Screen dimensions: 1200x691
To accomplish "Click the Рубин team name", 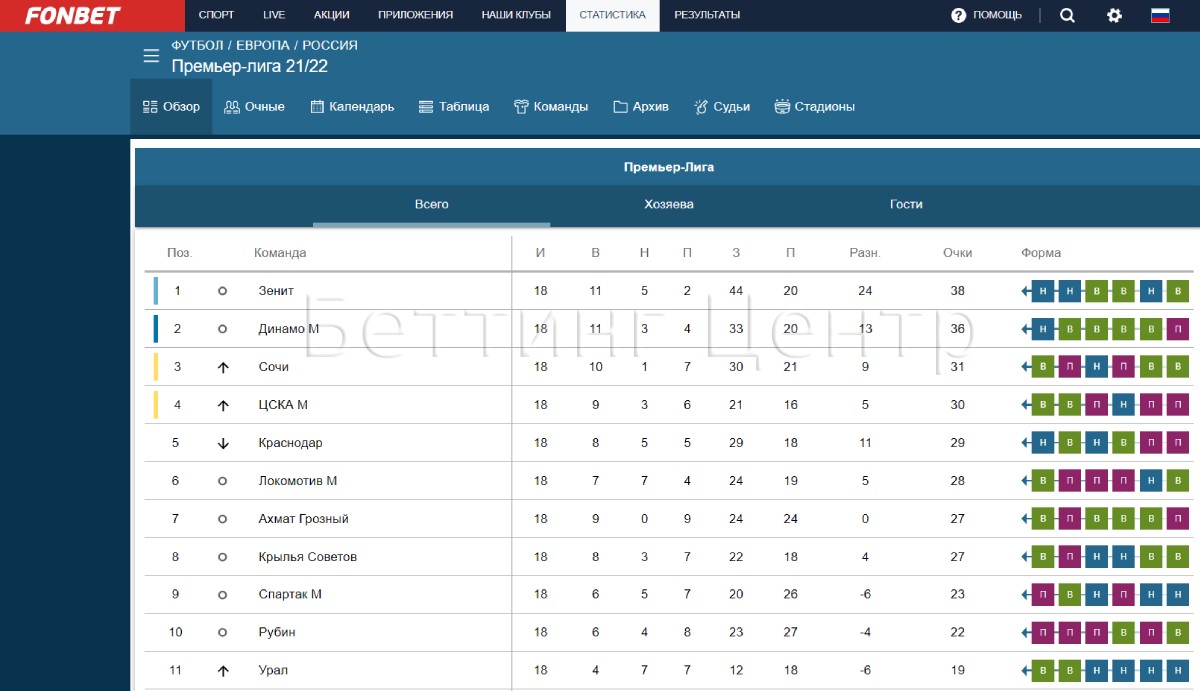I will 277,633.
